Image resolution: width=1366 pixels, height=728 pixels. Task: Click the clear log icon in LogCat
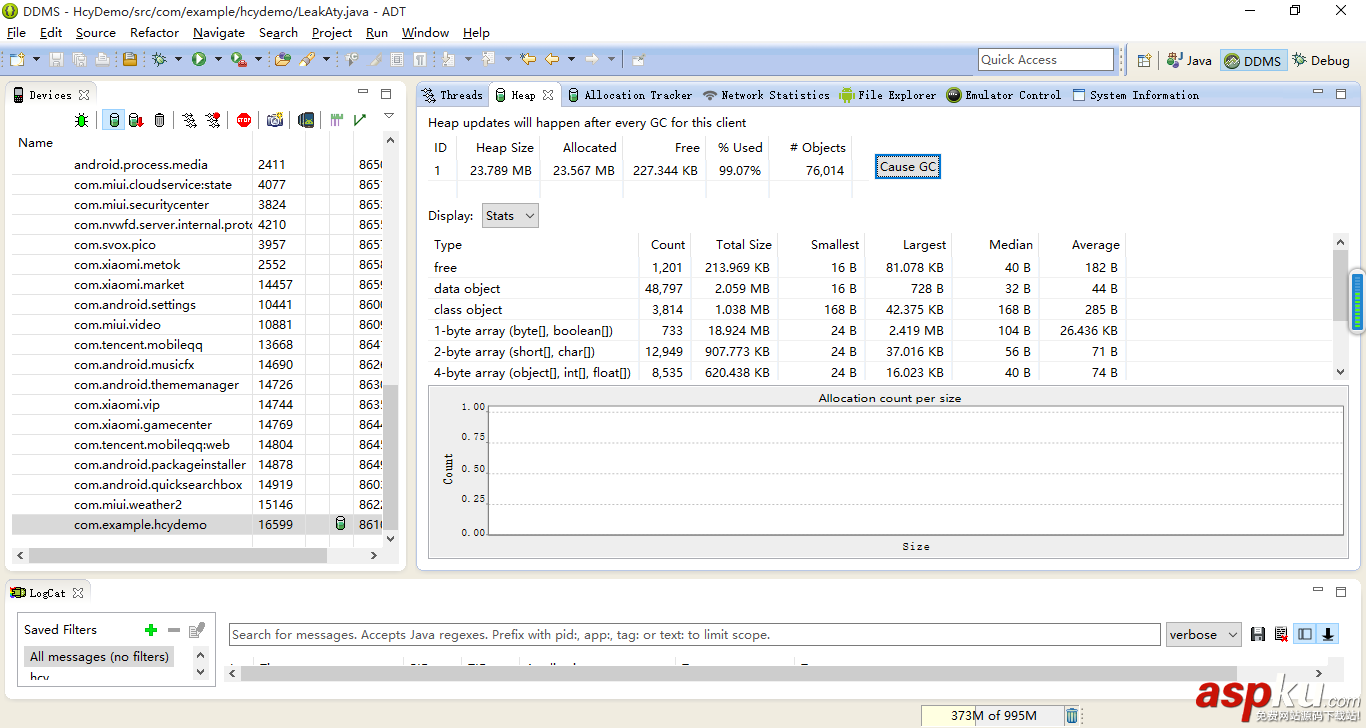click(x=1281, y=634)
